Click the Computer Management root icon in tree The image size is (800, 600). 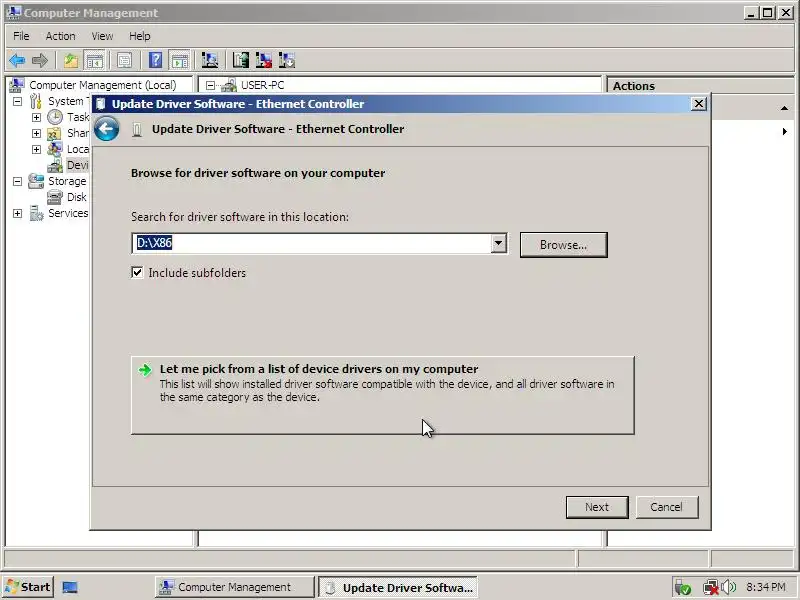point(17,85)
